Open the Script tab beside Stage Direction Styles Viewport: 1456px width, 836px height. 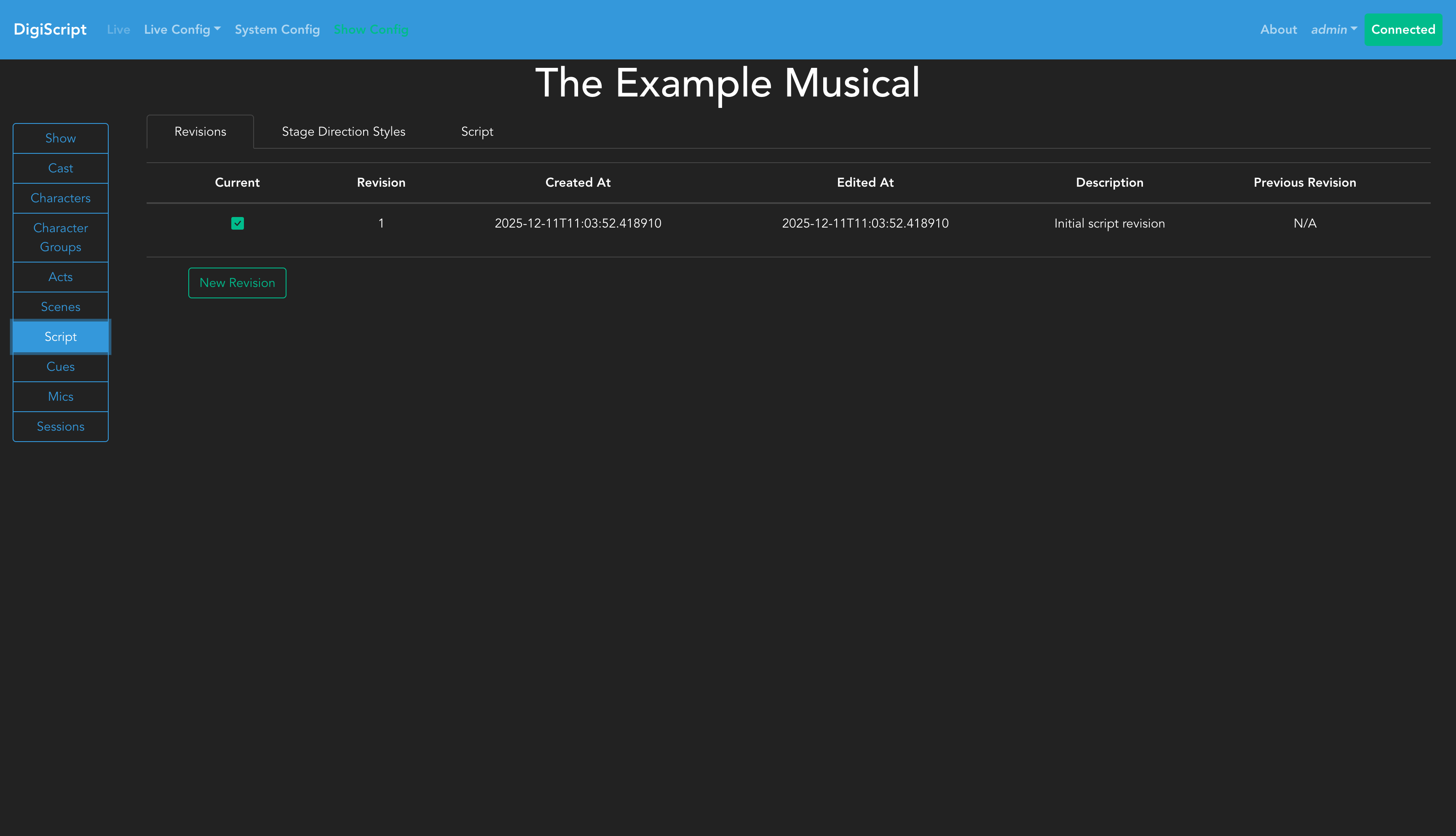477,131
